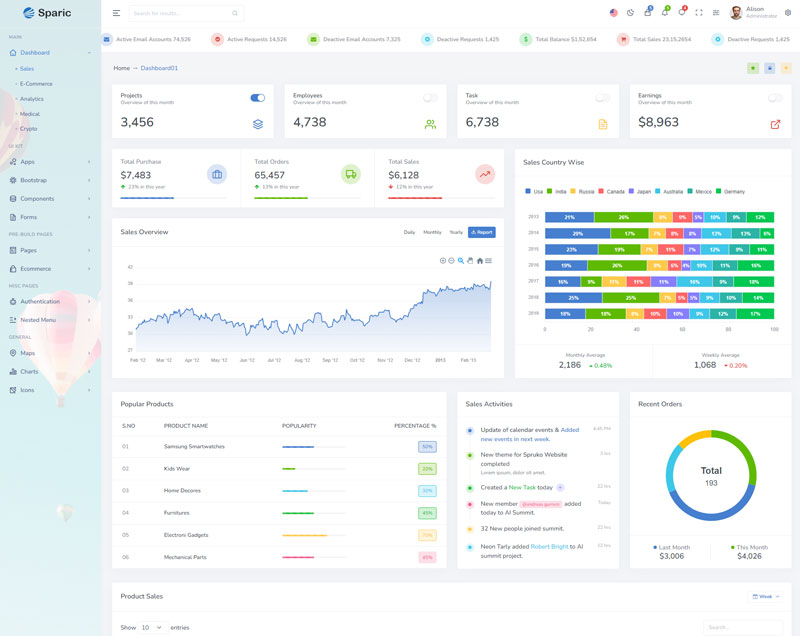Turn off the Projects toggle switch
This screenshot has width=800, height=636.
pyautogui.click(x=258, y=98)
